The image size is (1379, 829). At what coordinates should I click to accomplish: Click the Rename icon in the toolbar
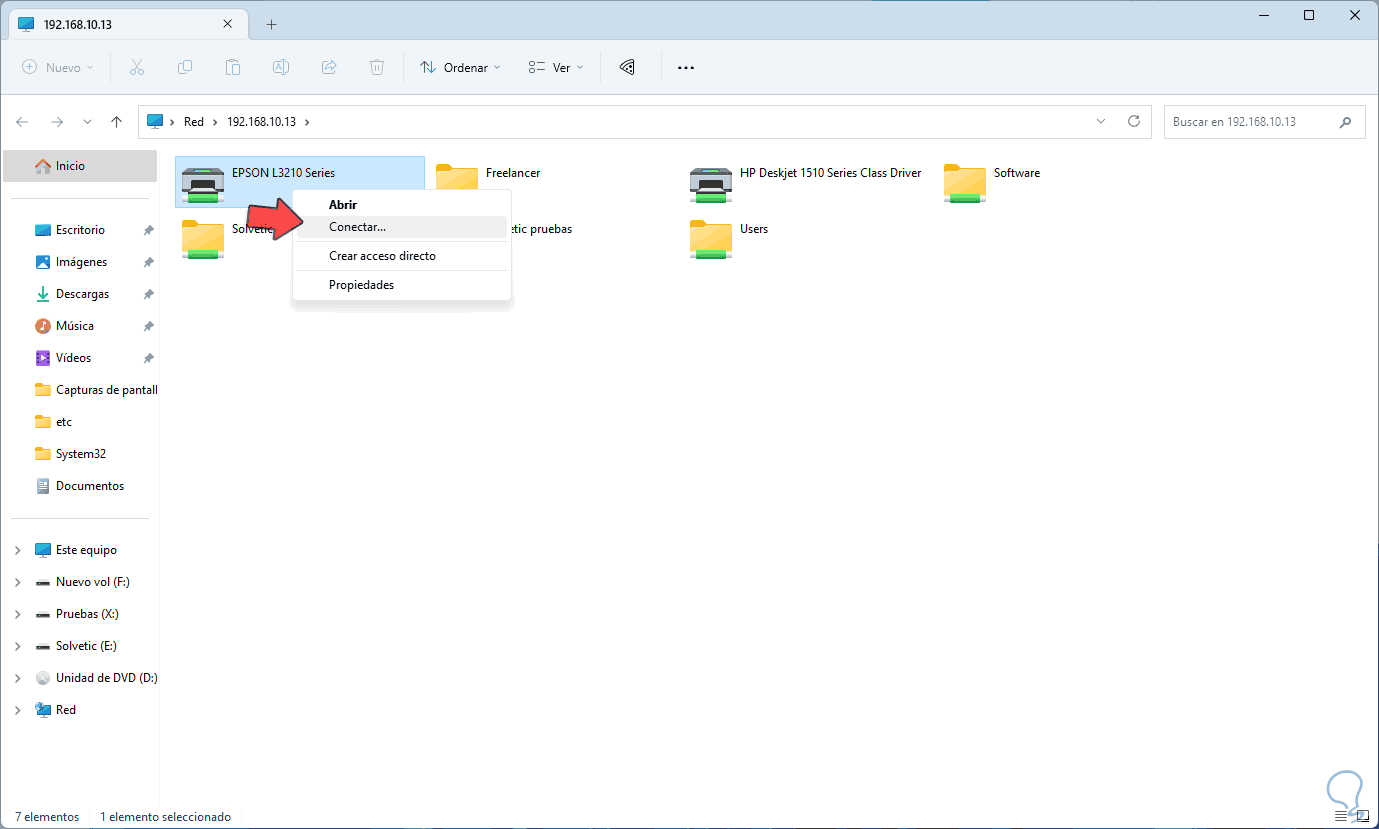click(x=281, y=67)
